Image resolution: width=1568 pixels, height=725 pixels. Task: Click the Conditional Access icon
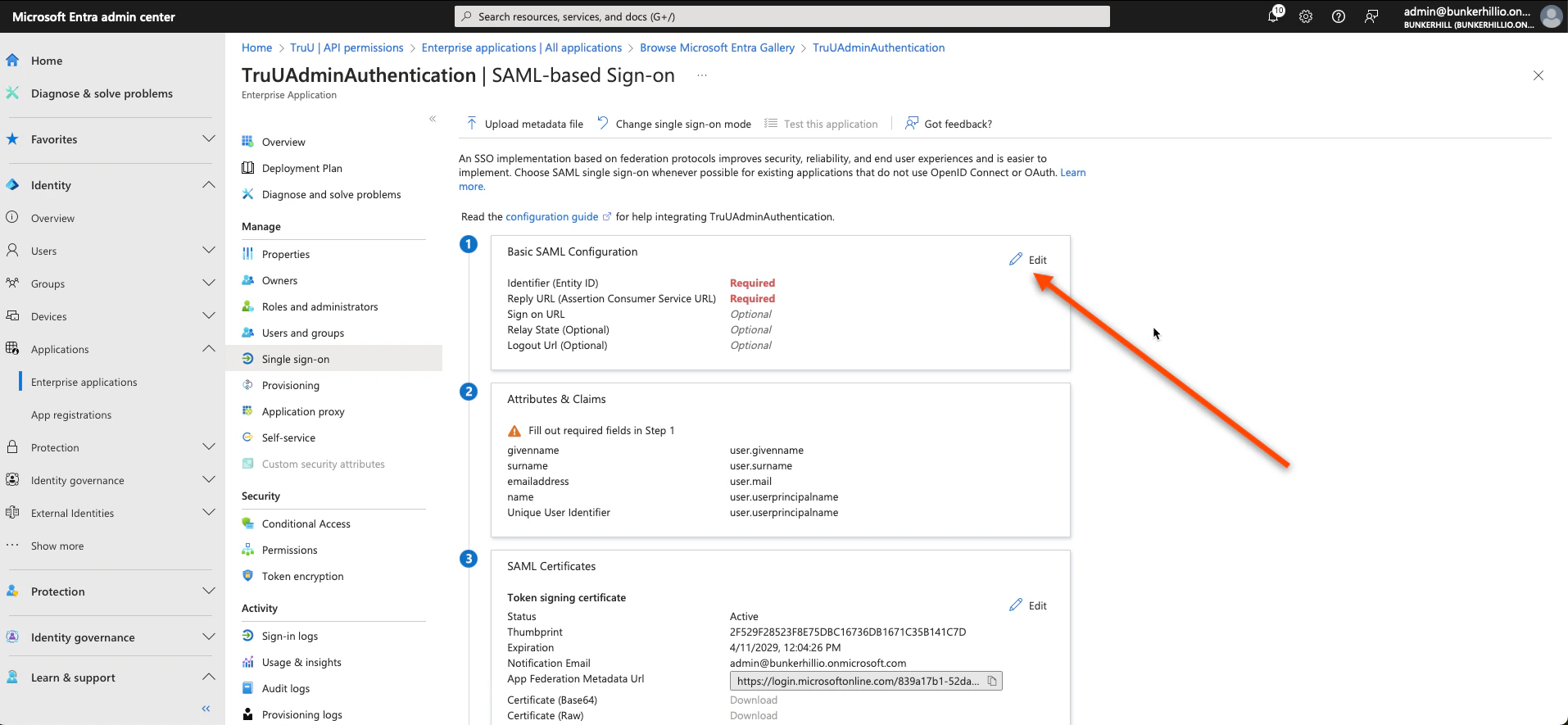247,523
